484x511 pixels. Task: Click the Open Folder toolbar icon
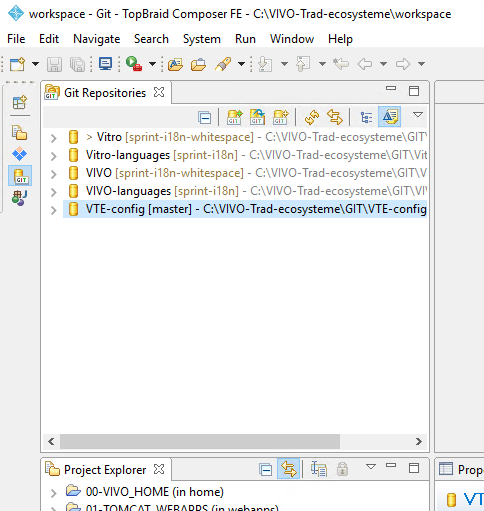pos(198,64)
